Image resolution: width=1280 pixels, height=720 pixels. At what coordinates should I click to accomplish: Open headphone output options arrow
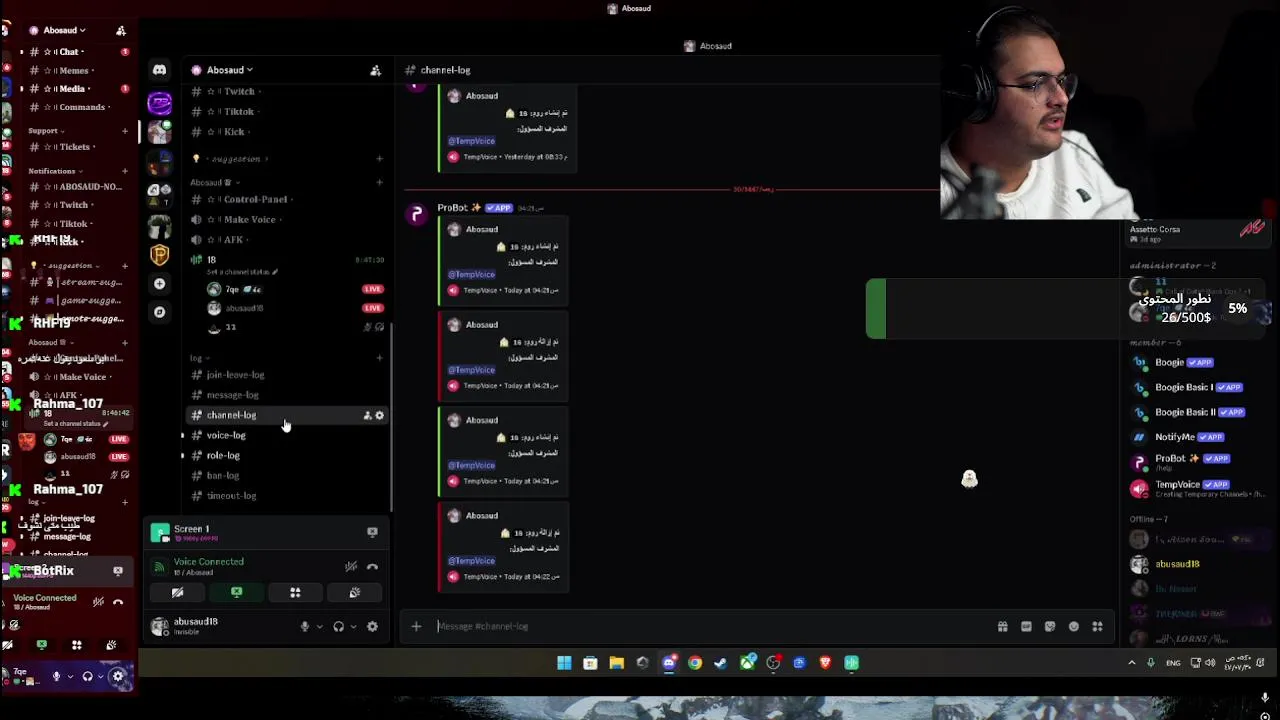tap(353, 627)
